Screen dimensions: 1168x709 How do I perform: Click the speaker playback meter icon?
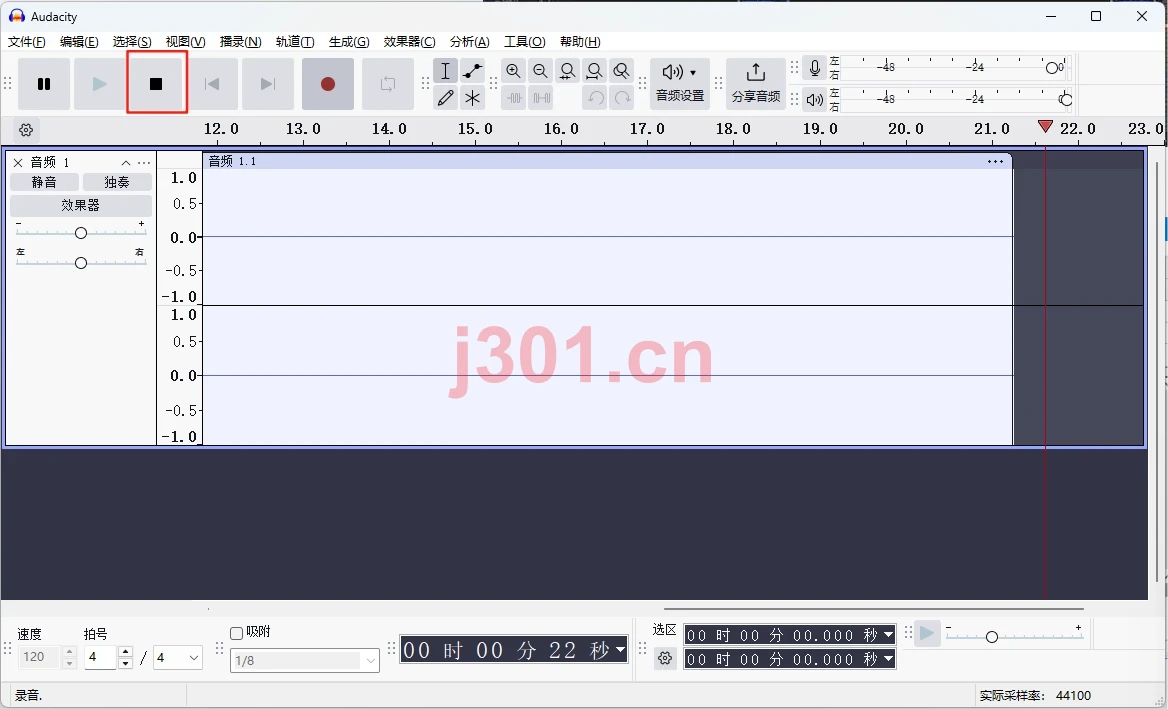[815, 99]
